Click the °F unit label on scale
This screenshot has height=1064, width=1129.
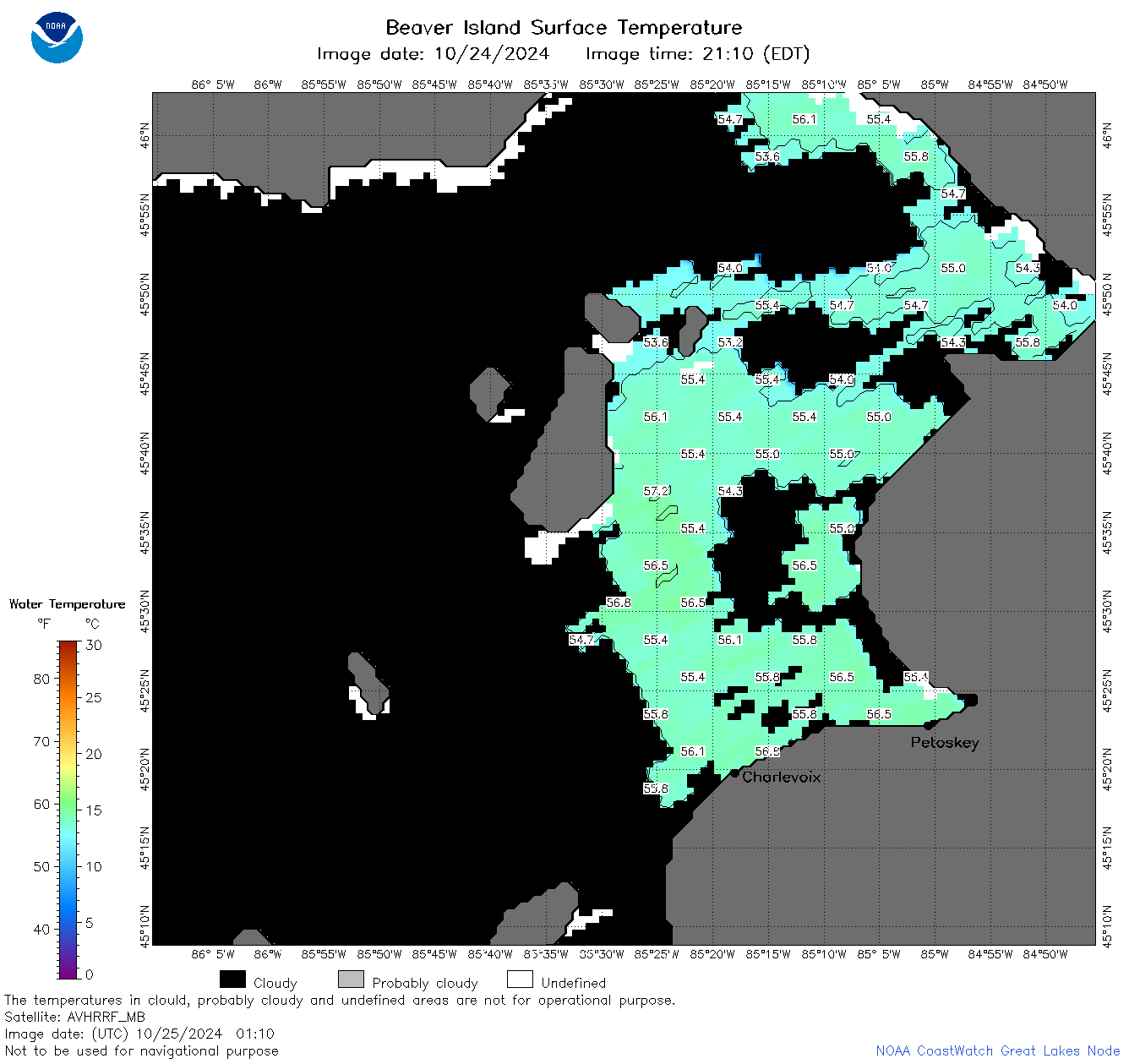44,624
